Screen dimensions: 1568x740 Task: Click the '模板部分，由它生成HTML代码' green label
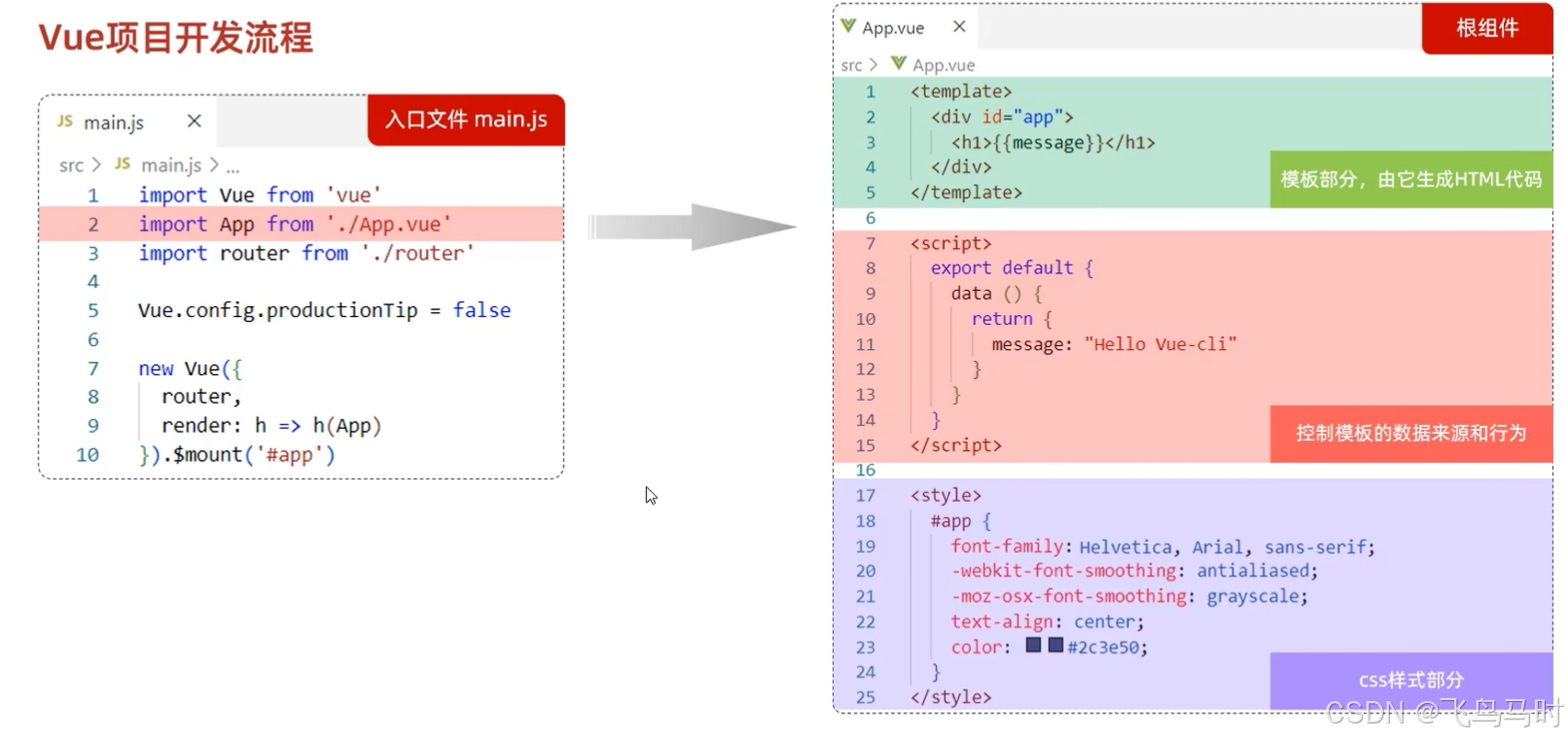click(1411, 179)
